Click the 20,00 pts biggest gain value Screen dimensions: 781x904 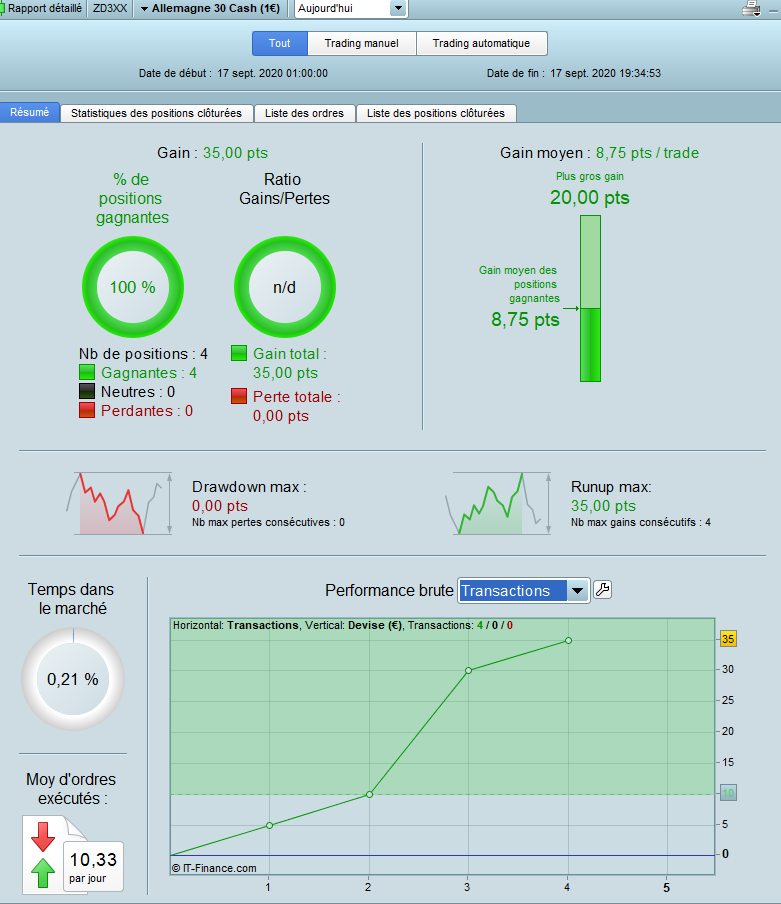coord(590,197)
